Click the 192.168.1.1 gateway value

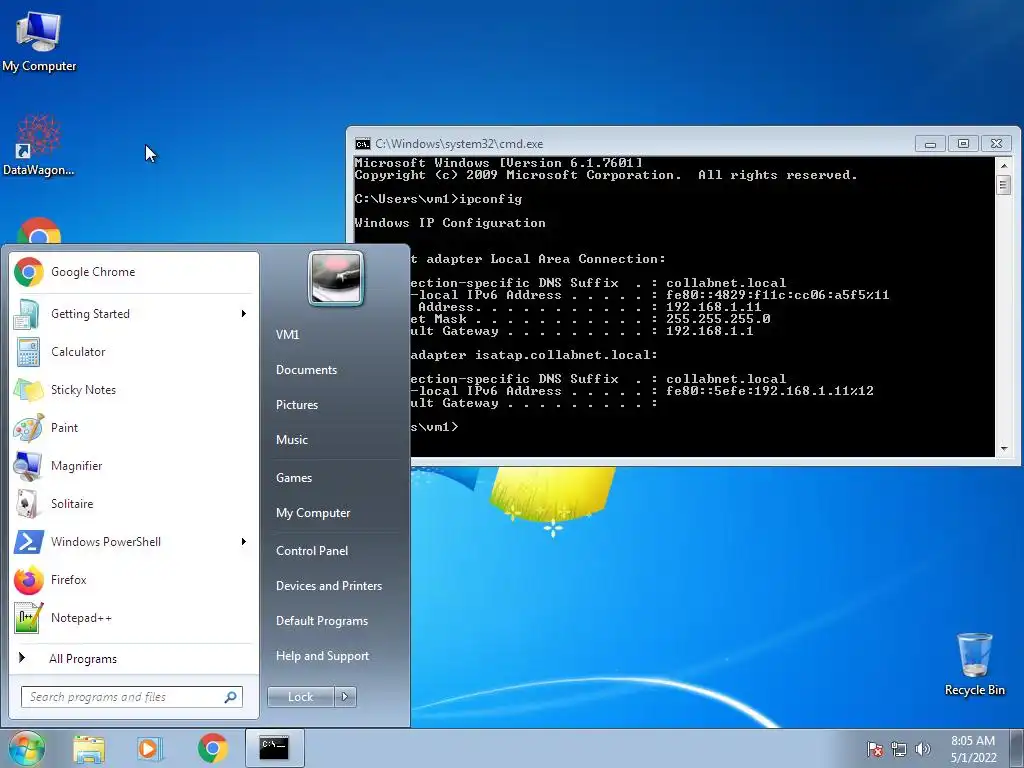[x=709, y=331]
